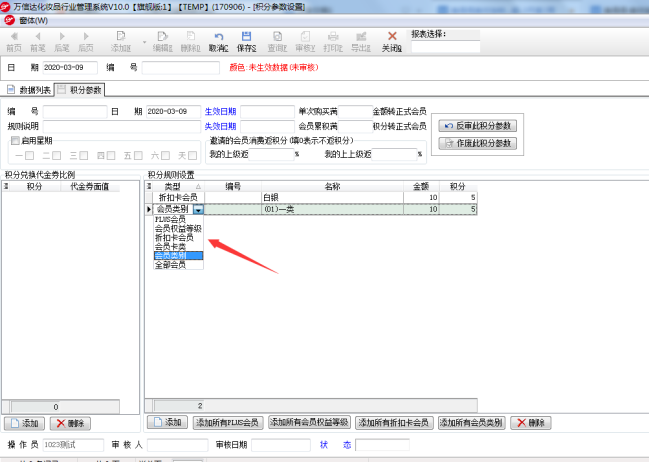The width and height of the screenshot is (649, 462).
Task: Toggle the 四 (Thursday) checkbox
Action: [111, 156]
